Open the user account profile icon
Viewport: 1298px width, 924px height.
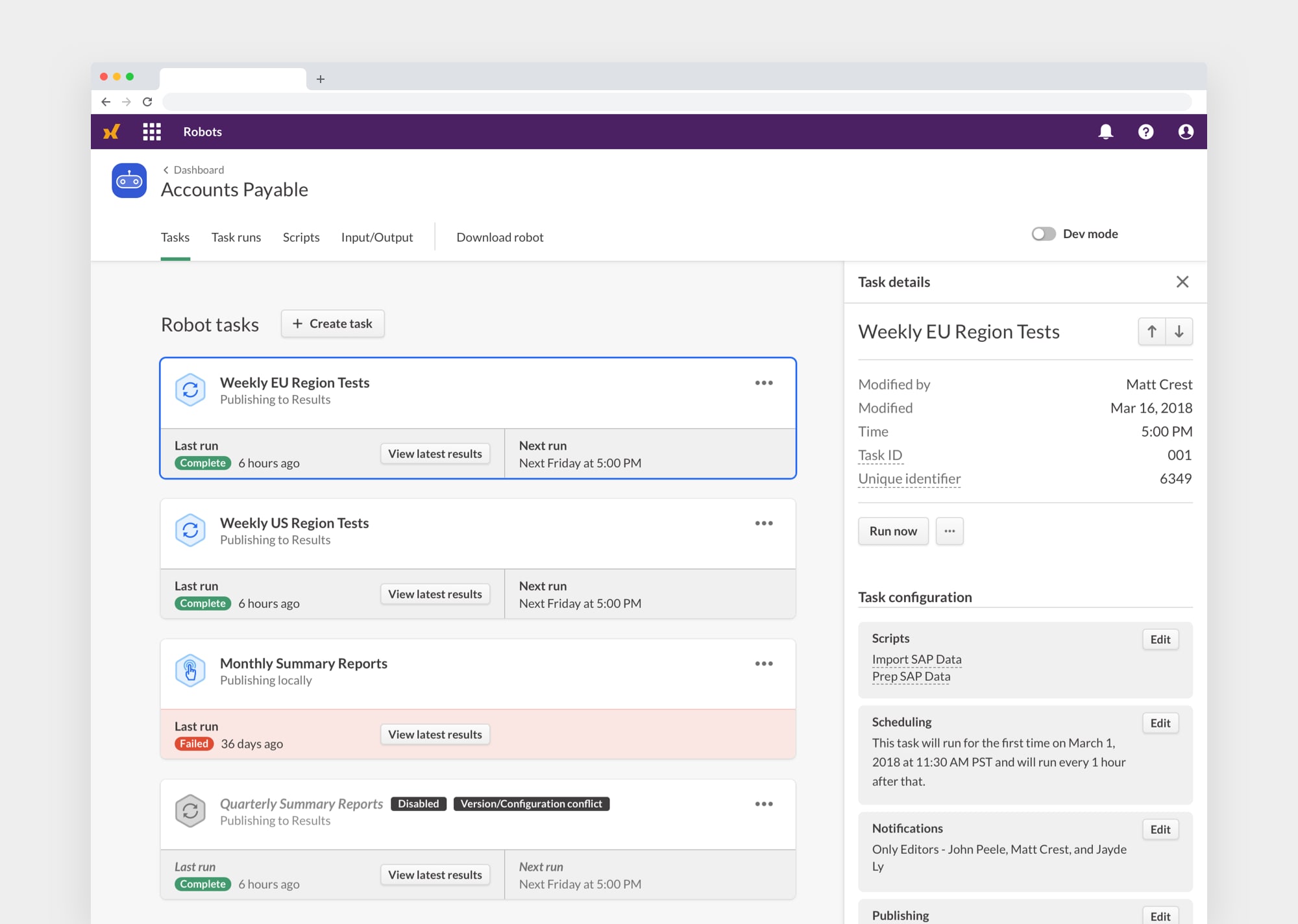pyautogui.click(x=1186, y=132)
